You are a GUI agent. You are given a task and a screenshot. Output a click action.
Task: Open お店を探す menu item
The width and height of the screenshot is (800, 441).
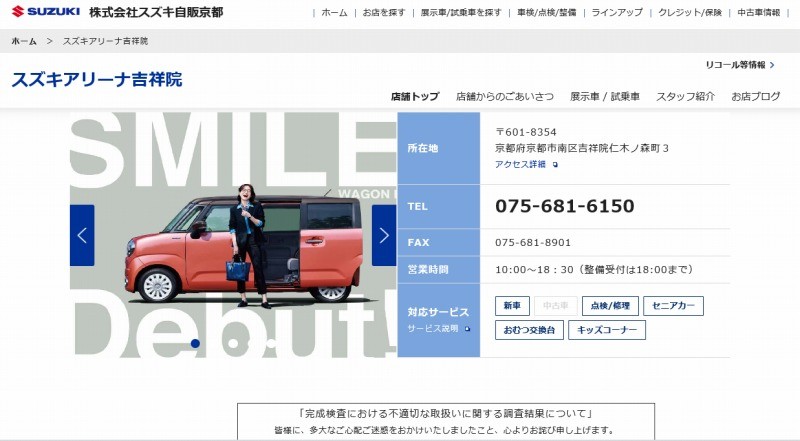384,13
